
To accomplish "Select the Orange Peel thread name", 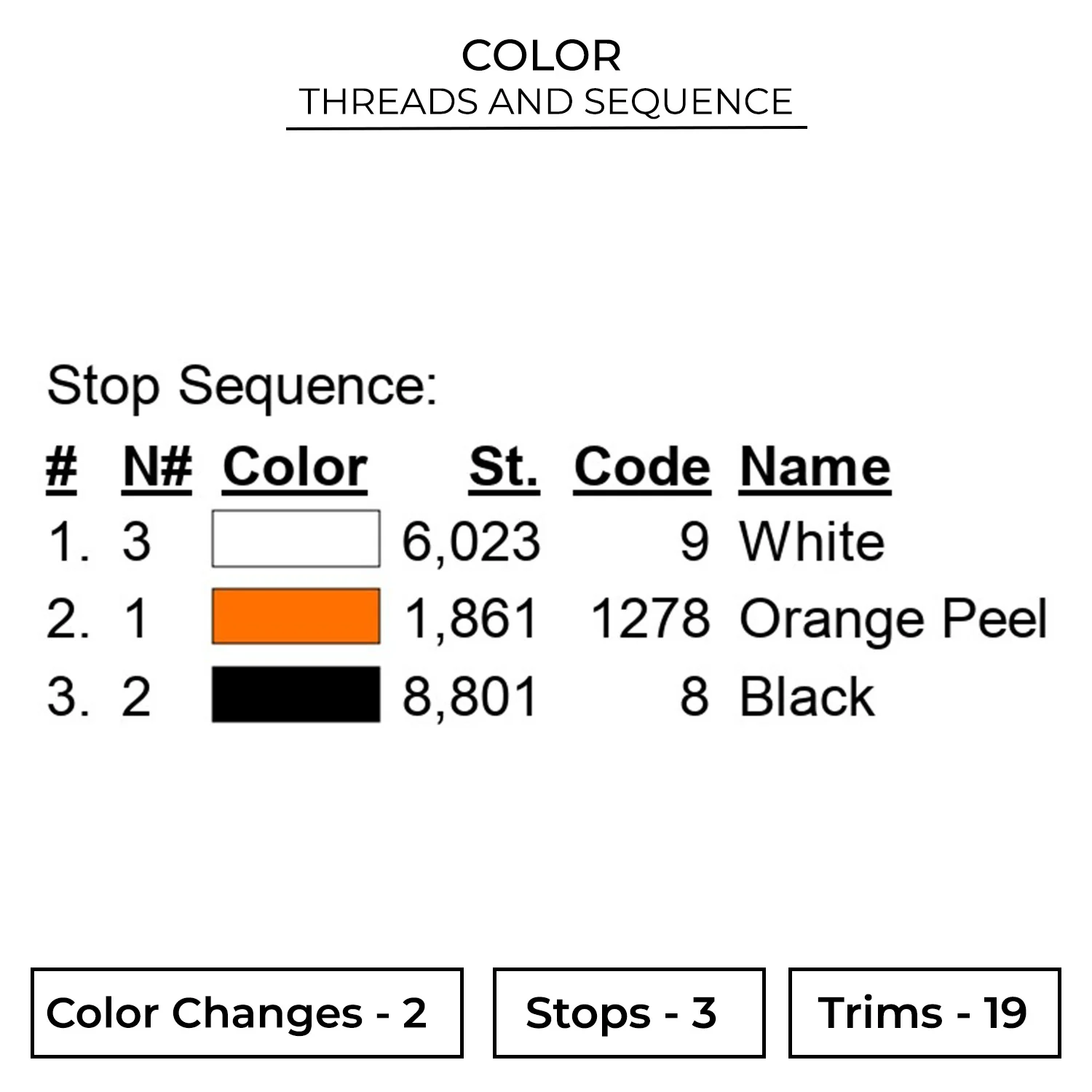I will pyautogui.click(x=893, y=620).
